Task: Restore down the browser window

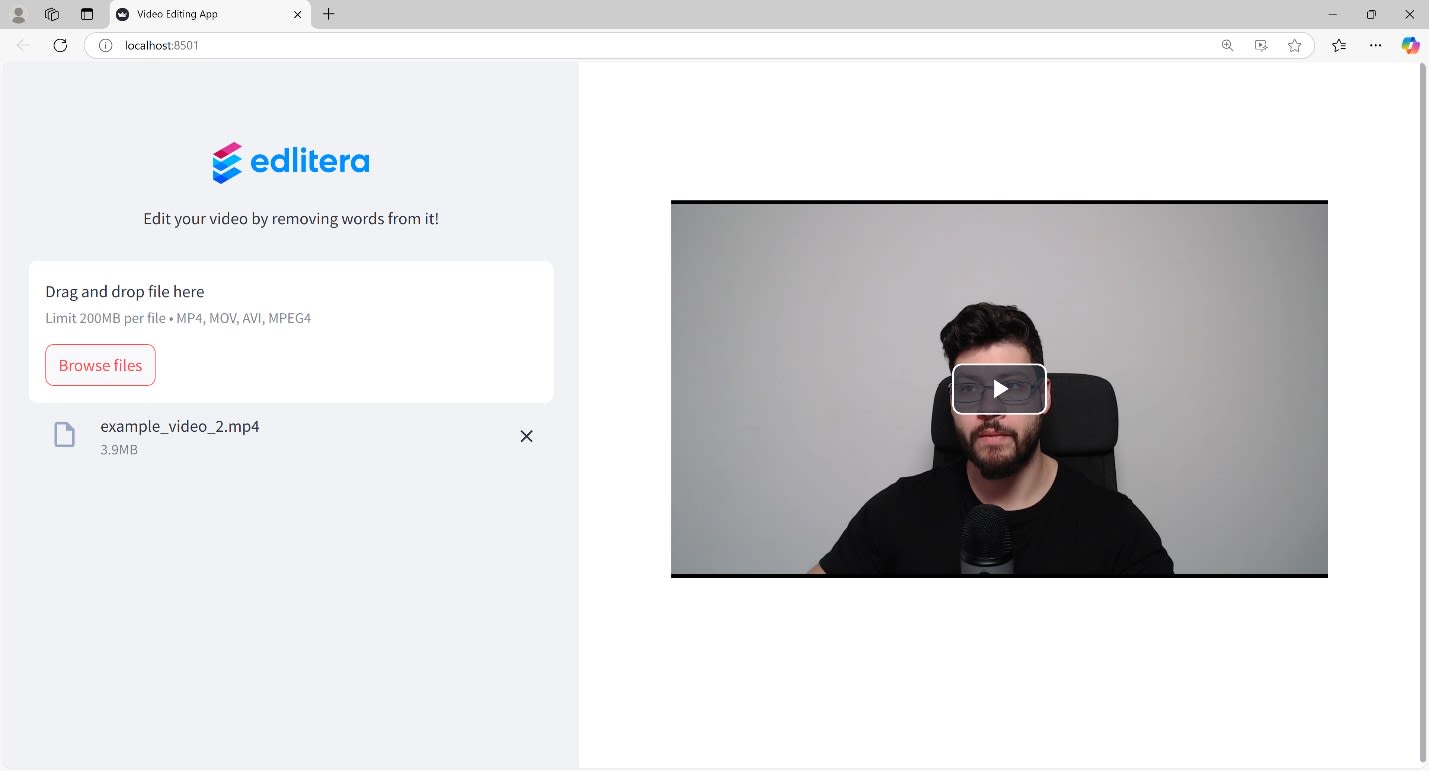Action: [1371, 14]
